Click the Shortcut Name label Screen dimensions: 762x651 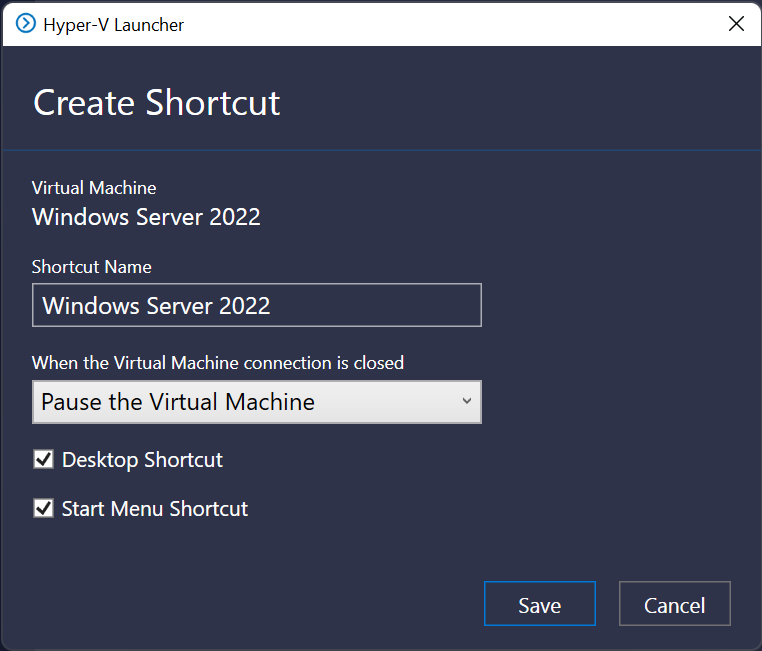pyautogui.click(x=91, y=267)
